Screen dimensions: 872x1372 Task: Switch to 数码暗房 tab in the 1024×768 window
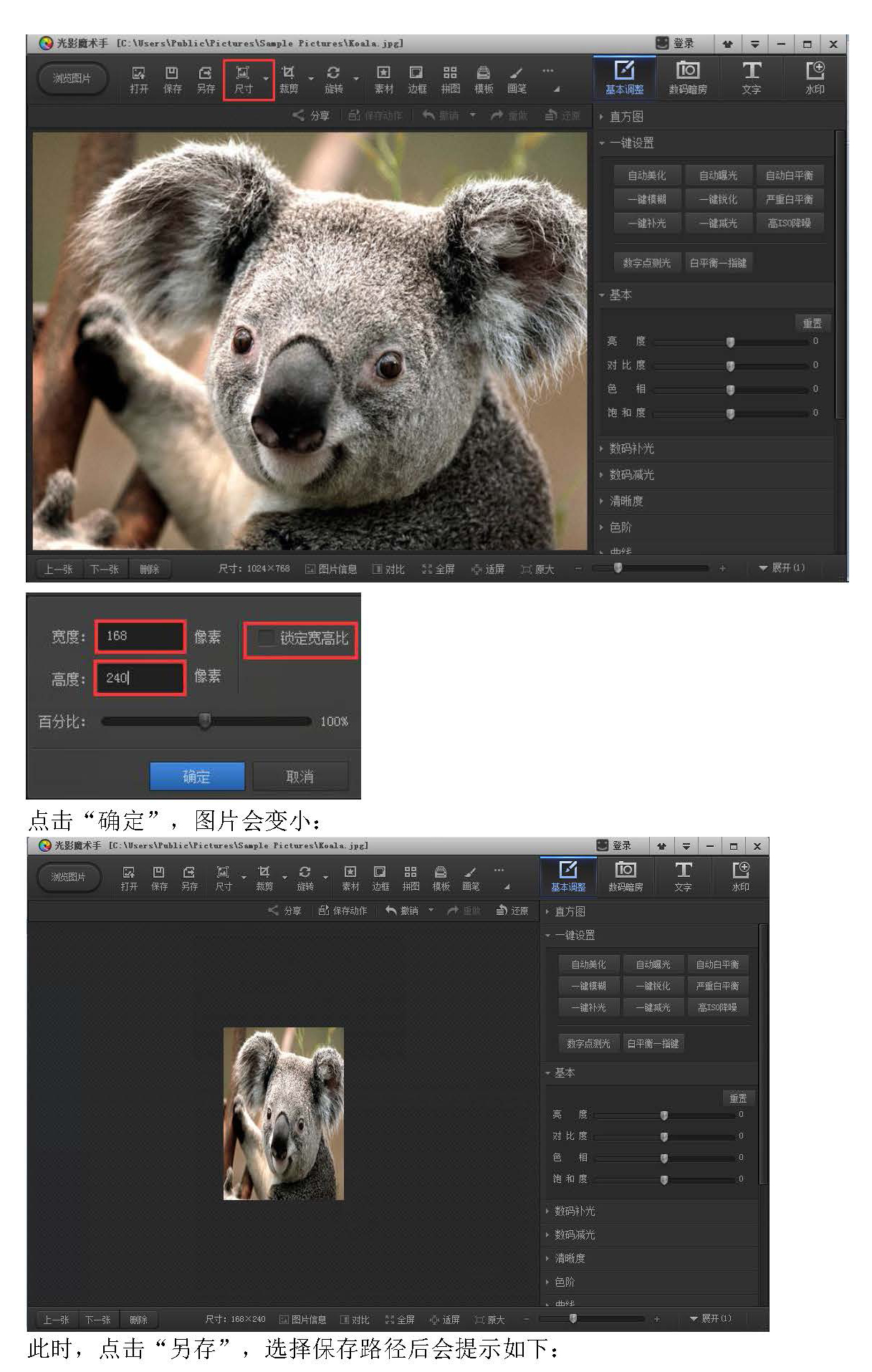point(688,77)
